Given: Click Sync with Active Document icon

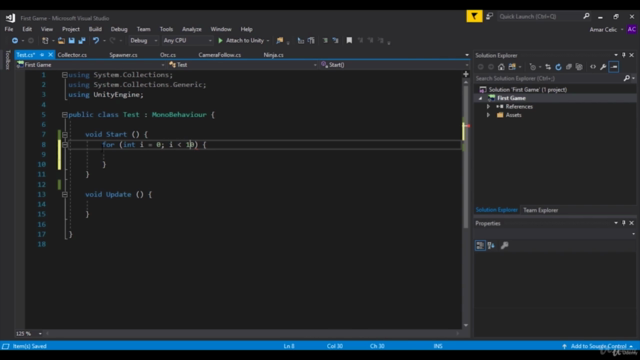Looking at the screenshot, I should coord(548,67).
